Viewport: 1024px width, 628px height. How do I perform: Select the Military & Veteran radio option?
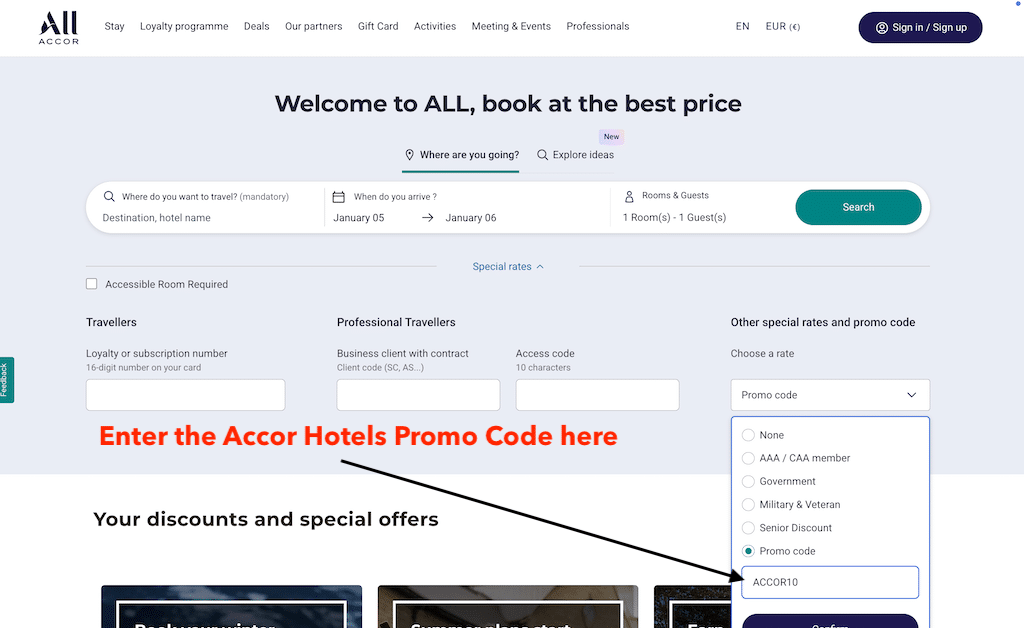tap(748, 505)
